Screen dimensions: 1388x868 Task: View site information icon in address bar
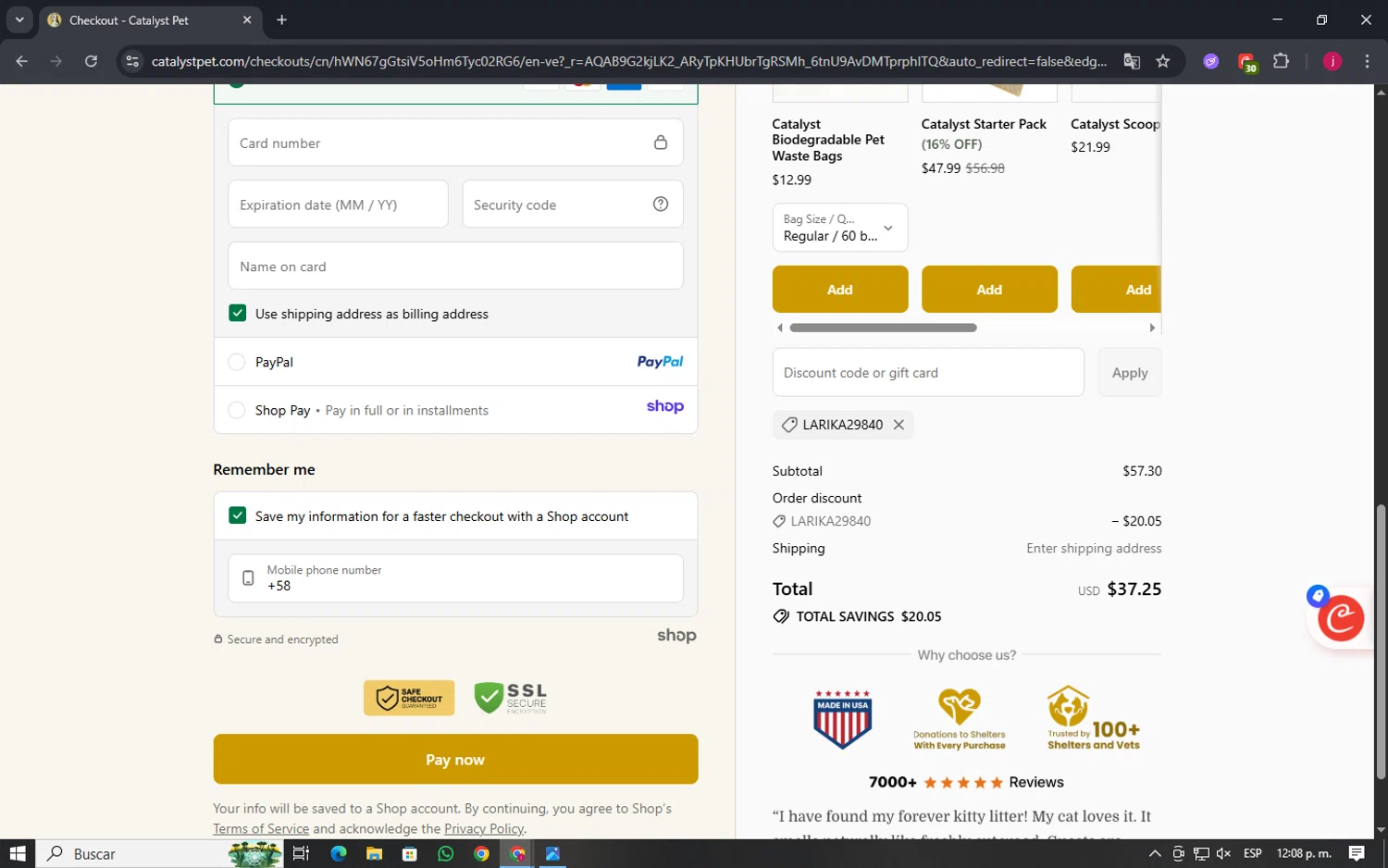(x=132, y=61)
